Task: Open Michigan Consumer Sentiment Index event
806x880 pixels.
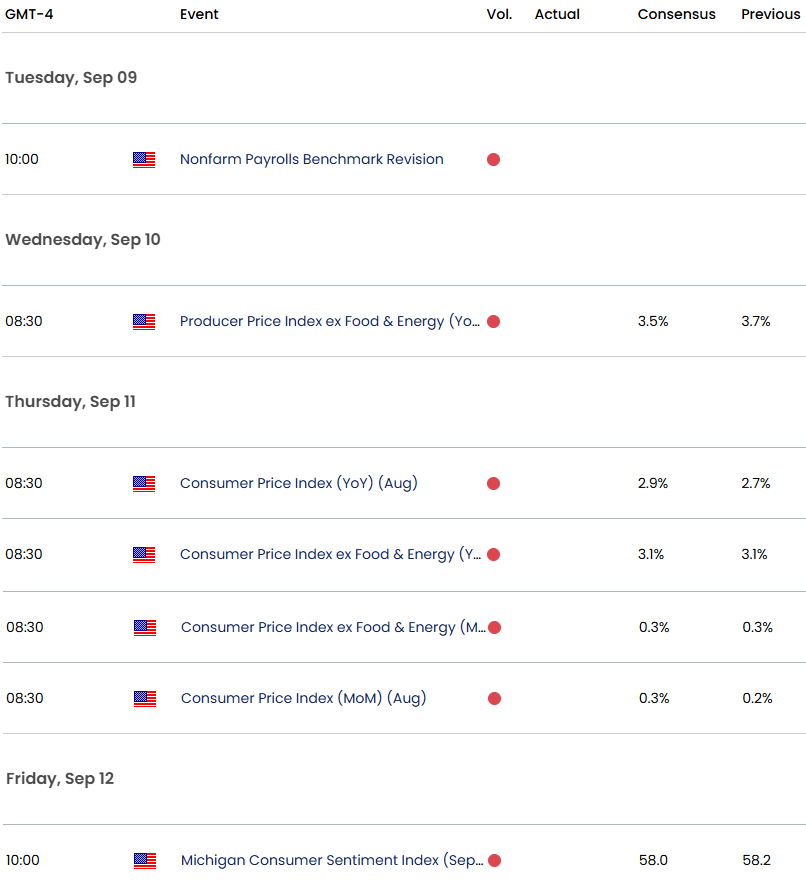Action: [x=332, y=861]
